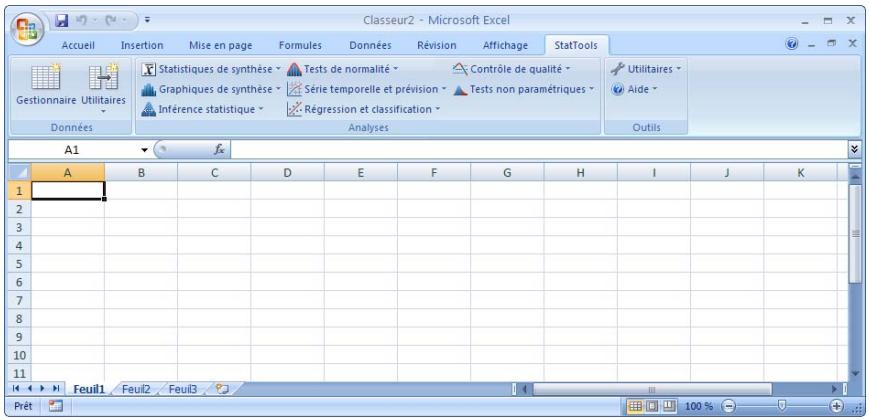Save the workbook with the floppy icon

[x=62, y=21]
